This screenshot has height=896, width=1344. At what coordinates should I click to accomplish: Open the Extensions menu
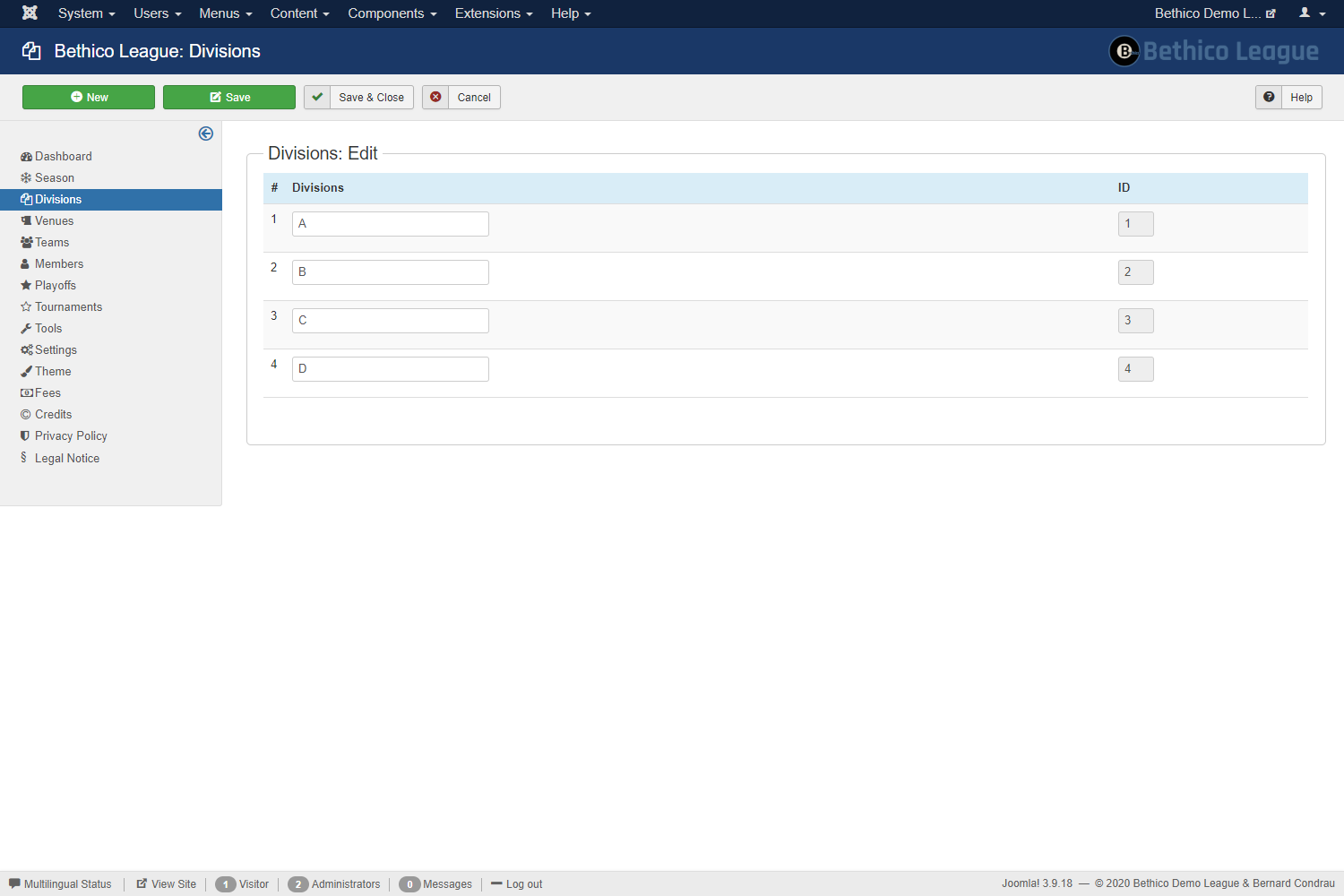493,13
